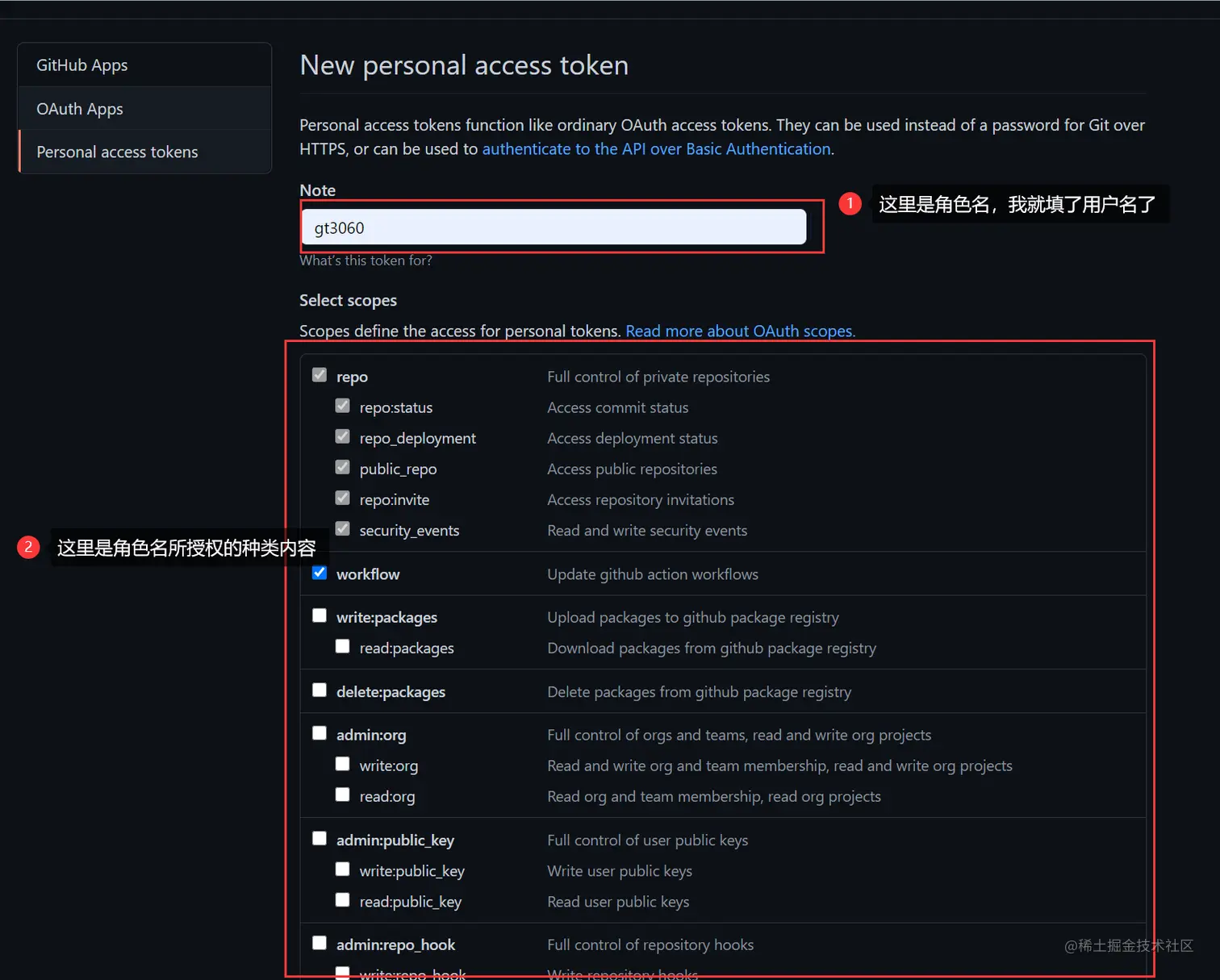
Task: Click the 'Note' field label
Action: point(317,190)
